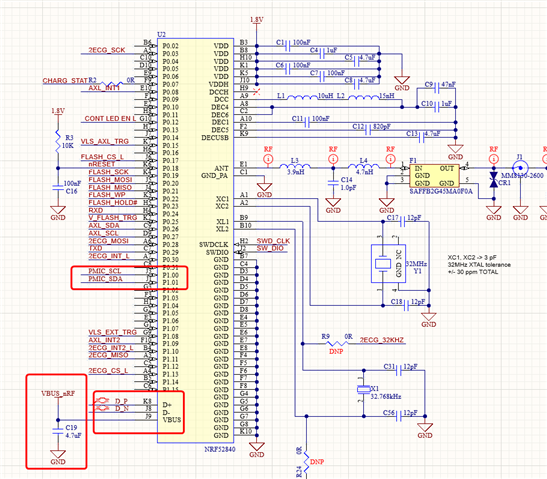Click the CHARG_STAT net label

(x=65, y=81)
